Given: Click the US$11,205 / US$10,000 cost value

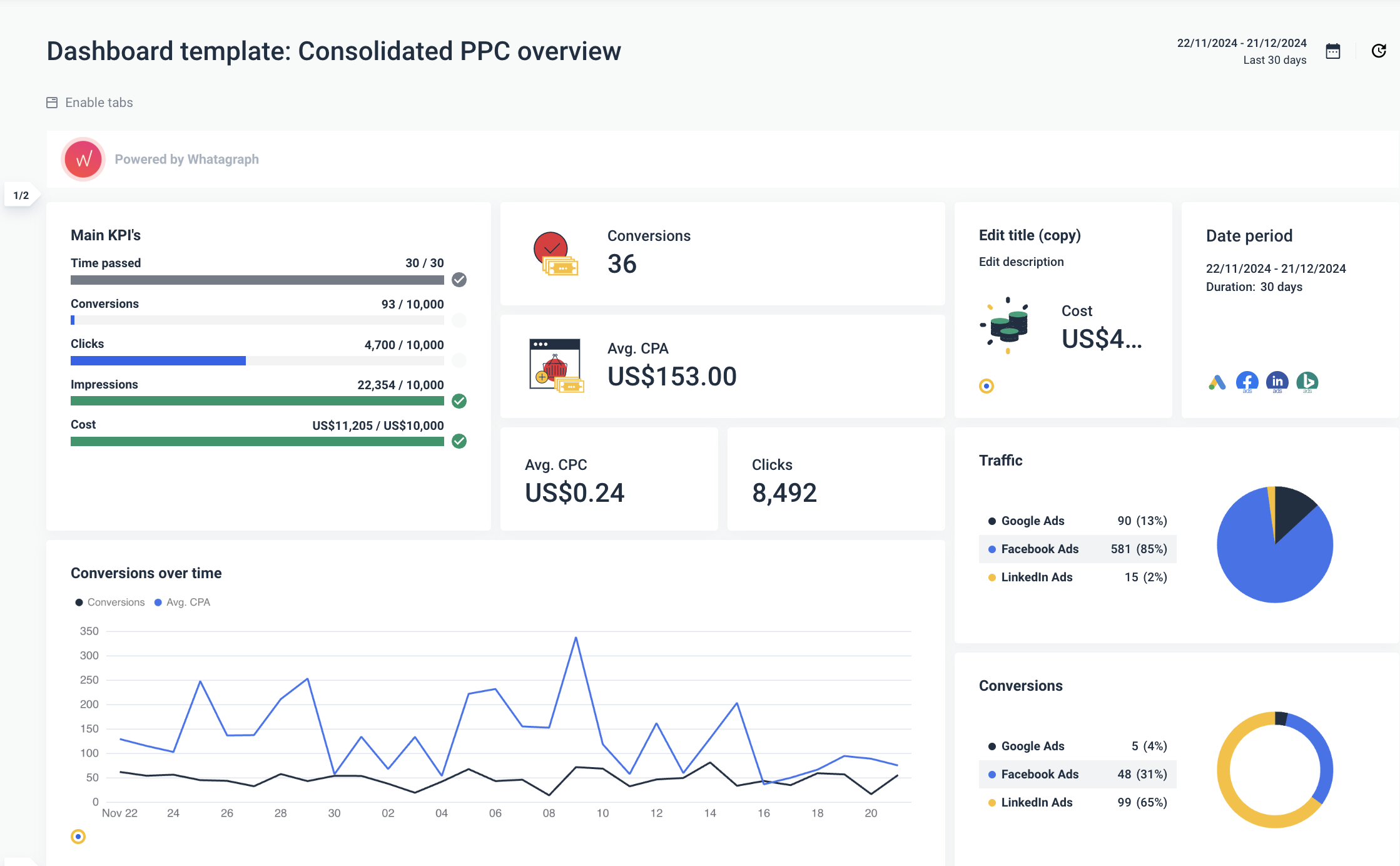Looking at the screenshot, I should (x=378, y=425).
